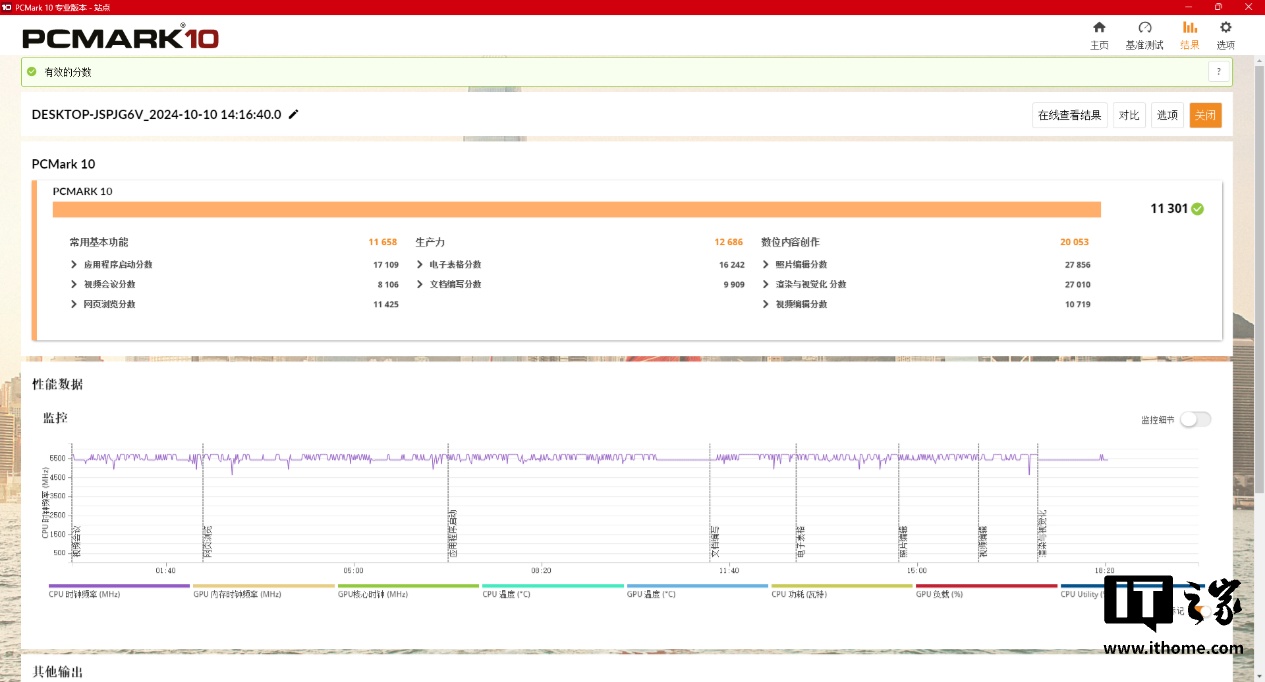Viewport: 1265px width, 682px height.
Task: Open the 基准测试 benchmark icon
Action: pos(1145,28)
